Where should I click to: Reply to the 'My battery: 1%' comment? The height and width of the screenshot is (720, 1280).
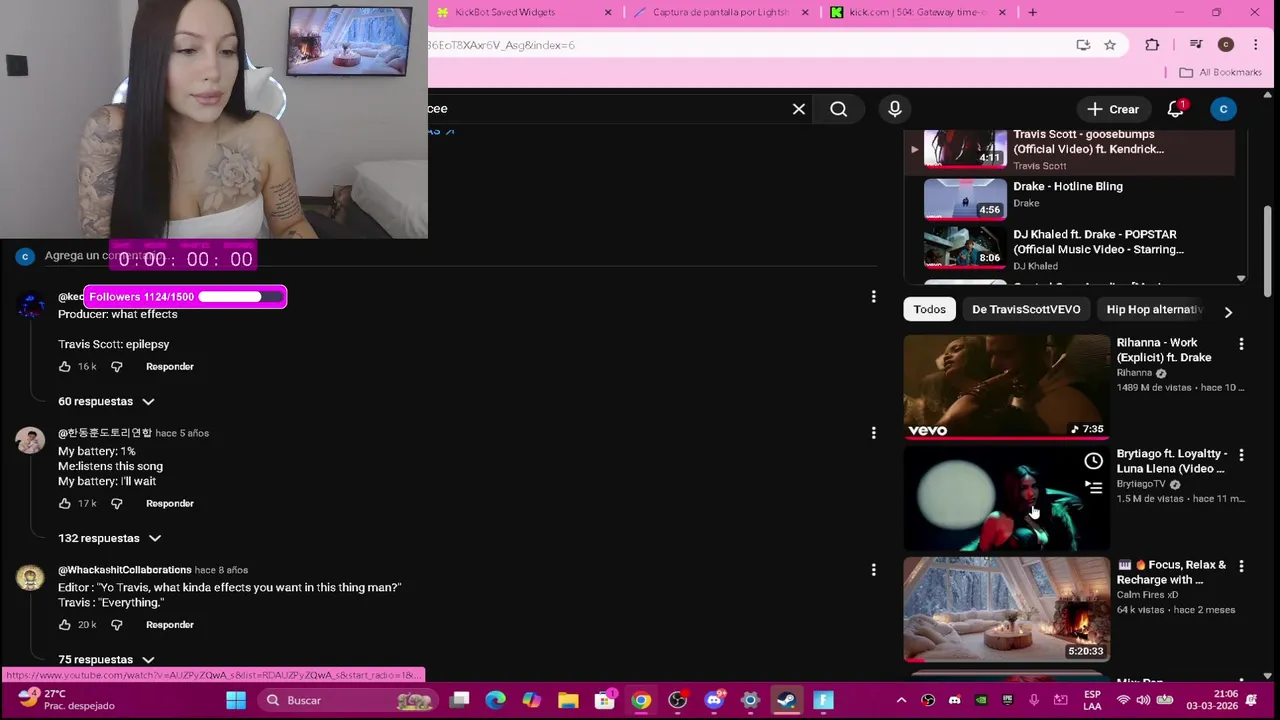[170, 504]
